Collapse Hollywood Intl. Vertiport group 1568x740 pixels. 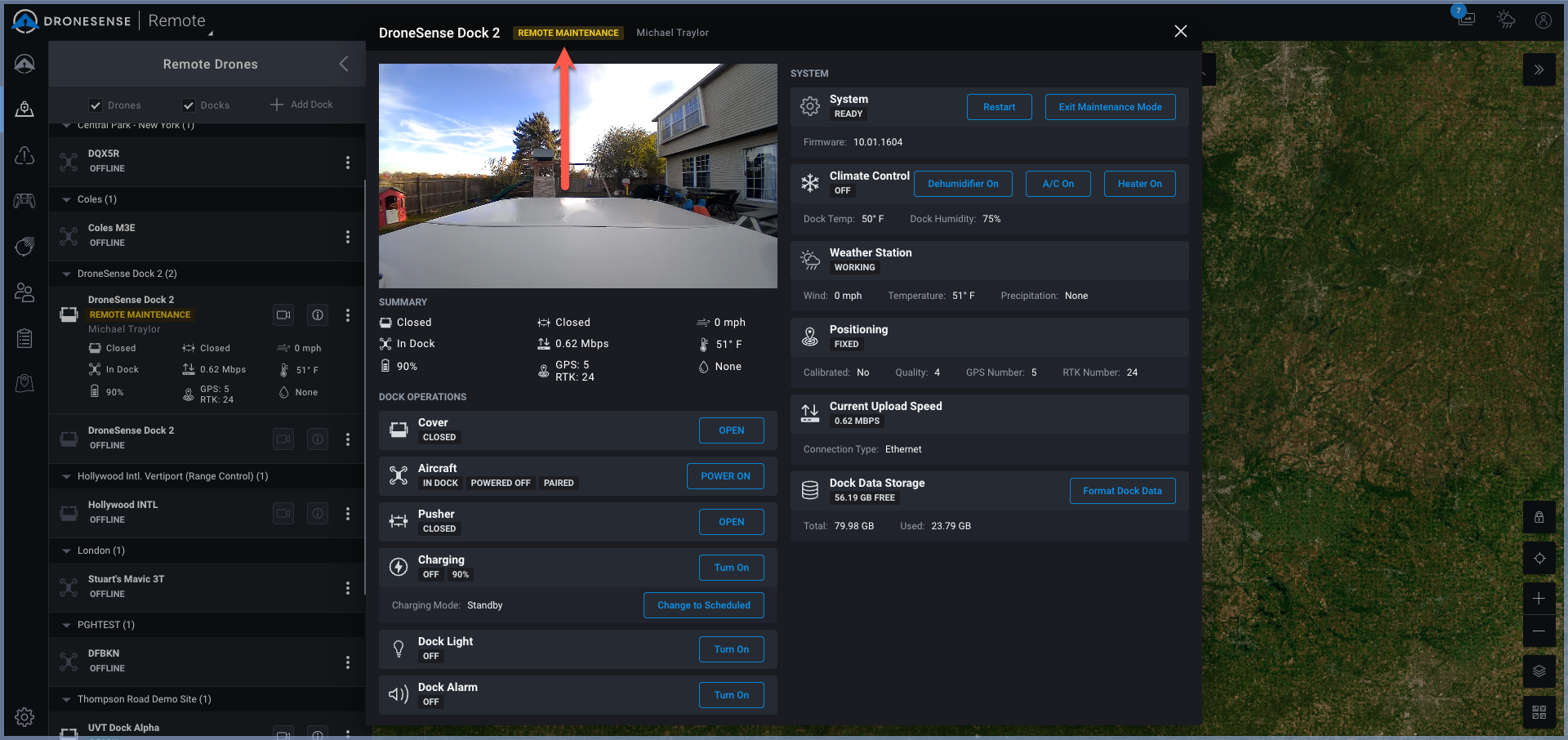tap(66, 476)
